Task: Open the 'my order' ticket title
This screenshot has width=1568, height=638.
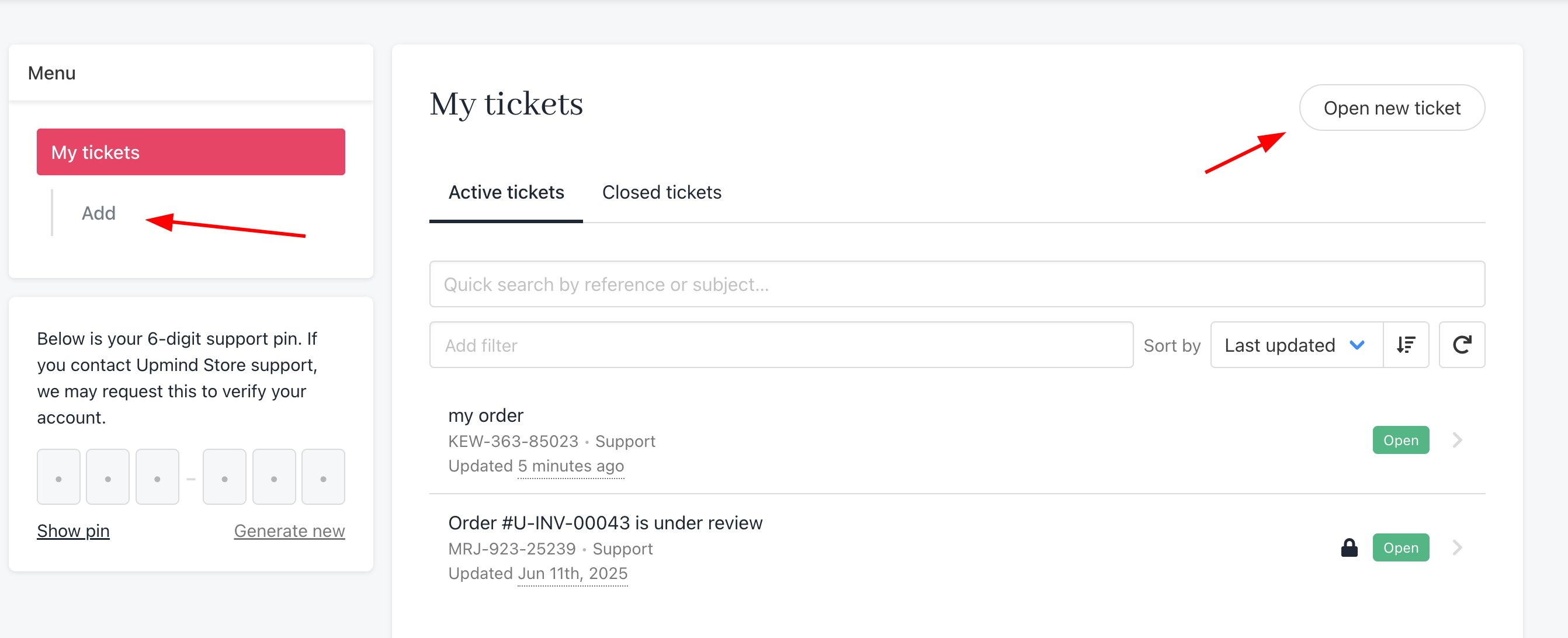Action: (x=485, y=415)
